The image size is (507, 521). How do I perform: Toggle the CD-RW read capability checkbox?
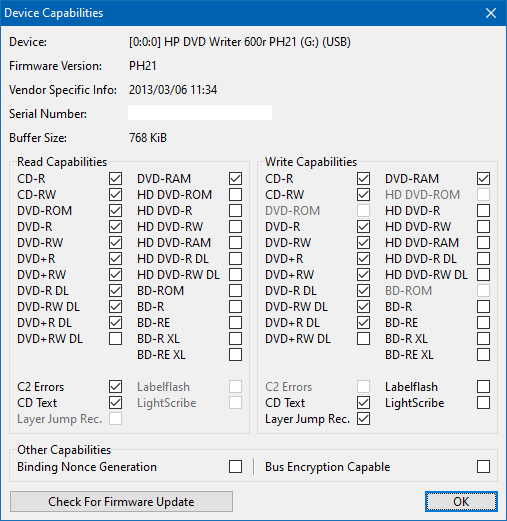[x=115, y=194]
